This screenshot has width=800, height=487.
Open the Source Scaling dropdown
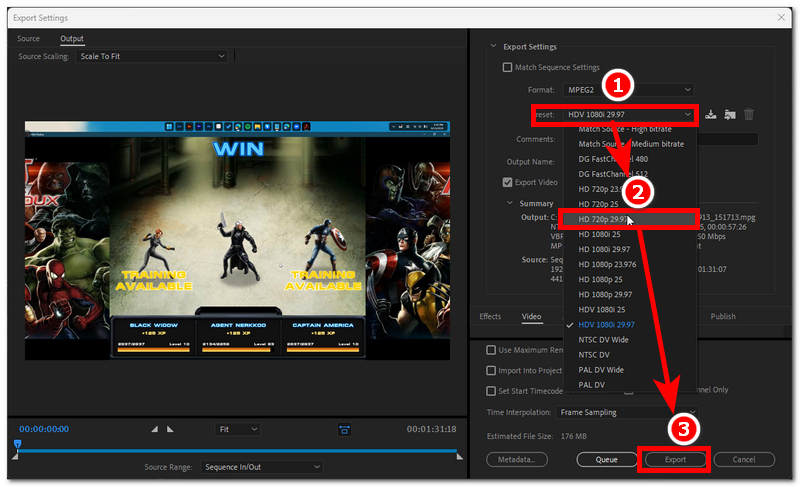[153, 56]
